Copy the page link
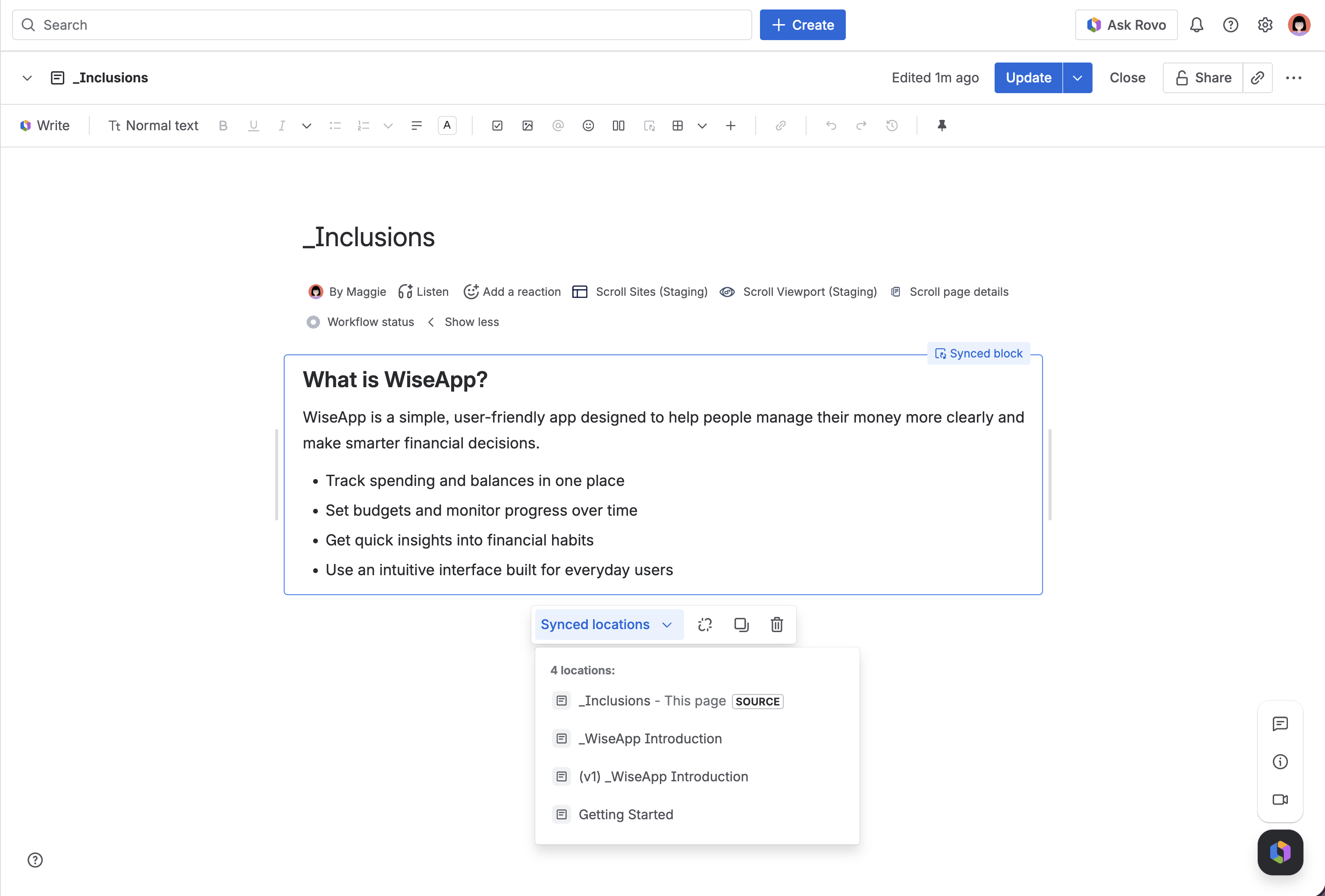Screen dimensions: 1325x896 [1257, 78]
